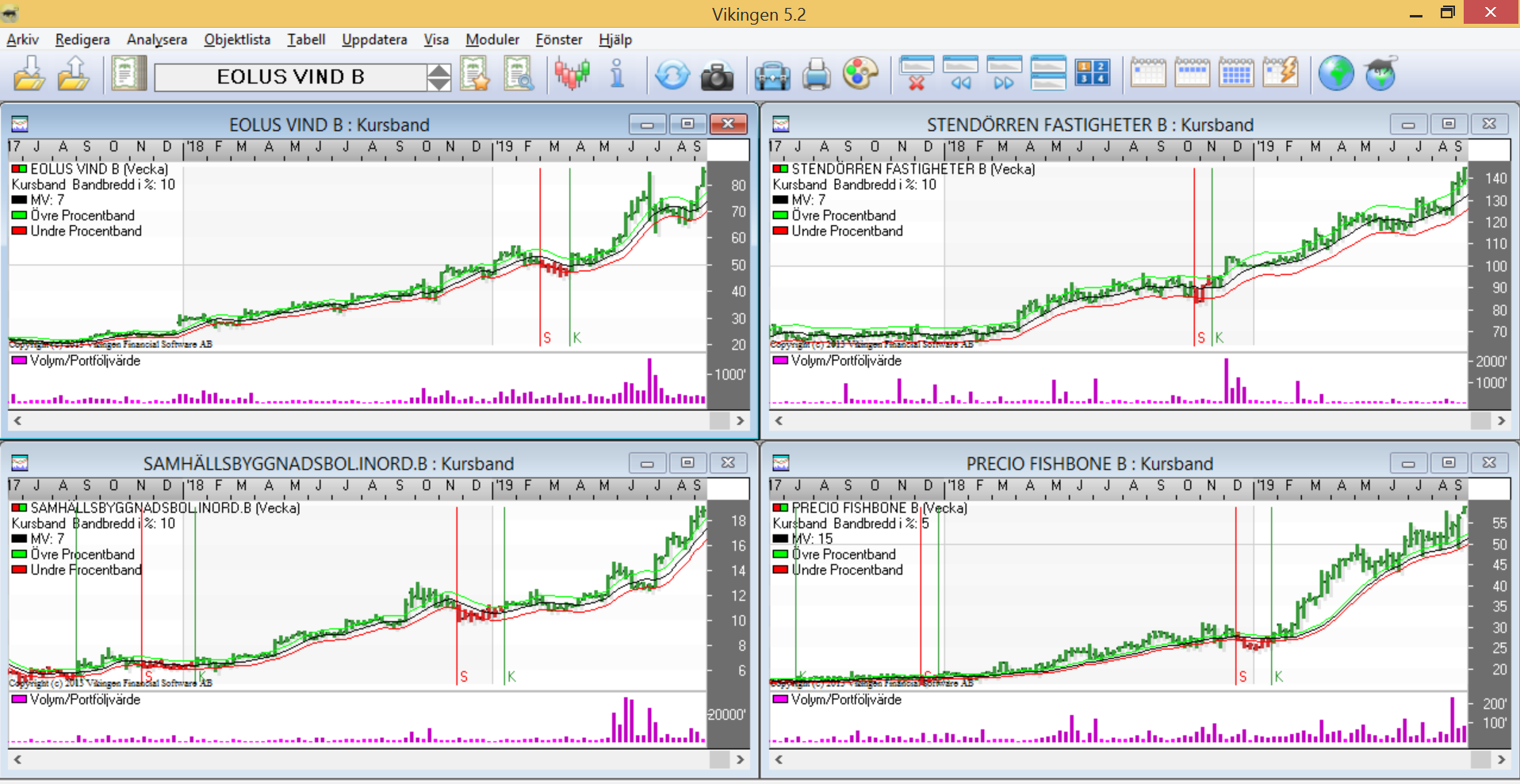
Task: Click the chart icon in SAMHÄLLSBYGGNADSBOL title bar
Action: pyautogui.click(x=20, y=463)
